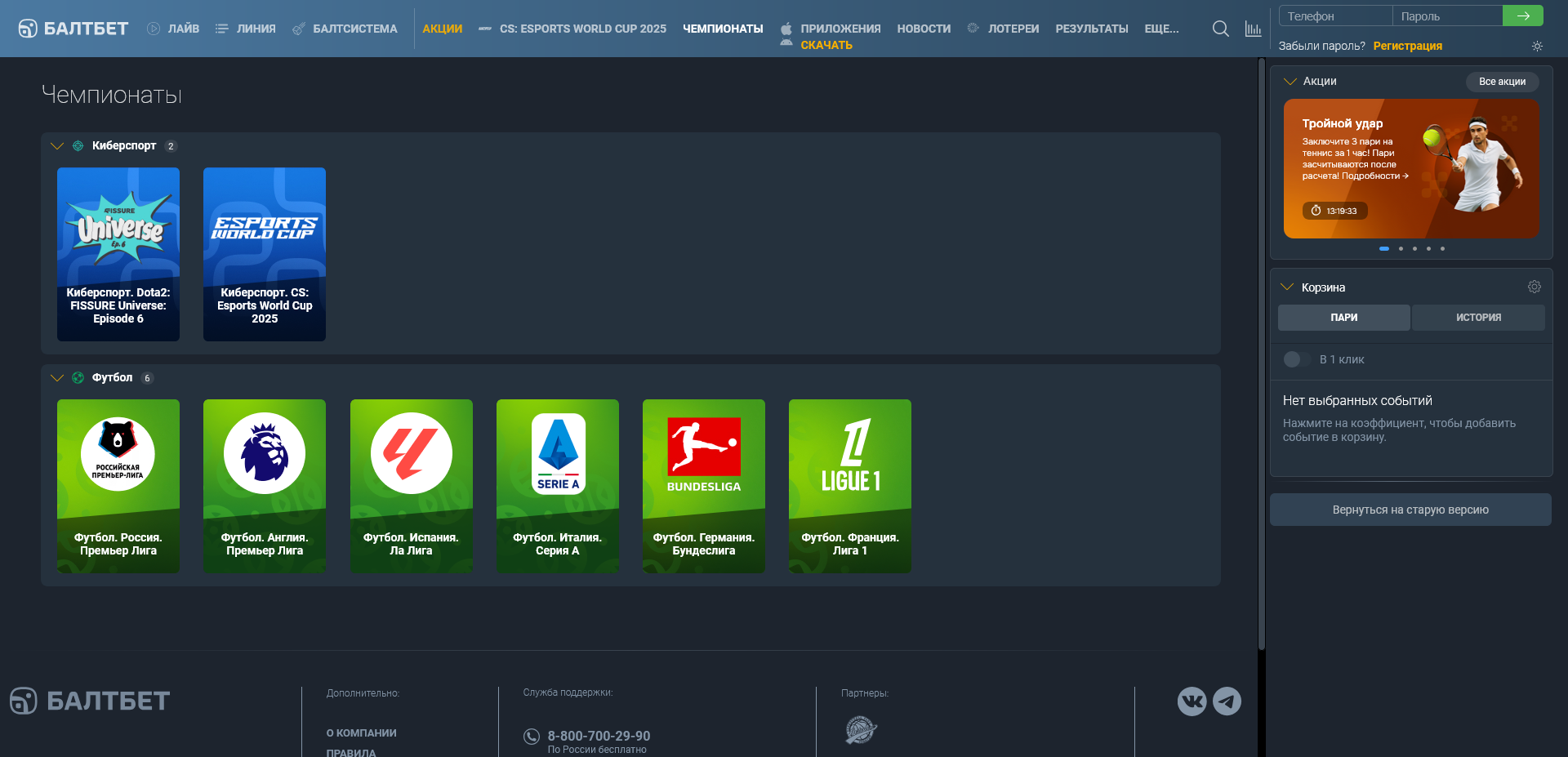Open basket settings gear icon
Image resolution: width=1568 pixels, height=757 pixels.
(x=1534, y=287)
